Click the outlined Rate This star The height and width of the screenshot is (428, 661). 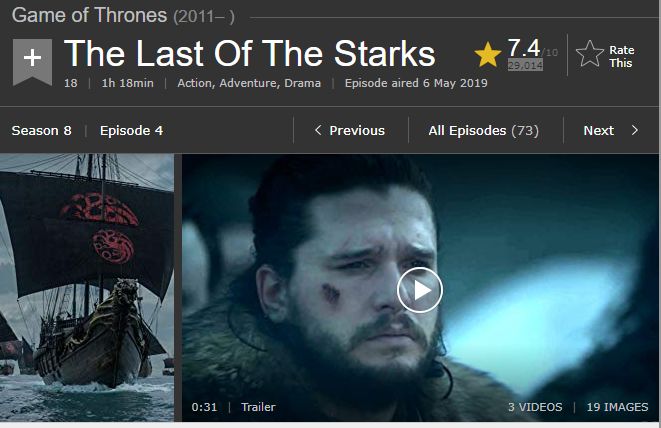[x=590, y=54]
